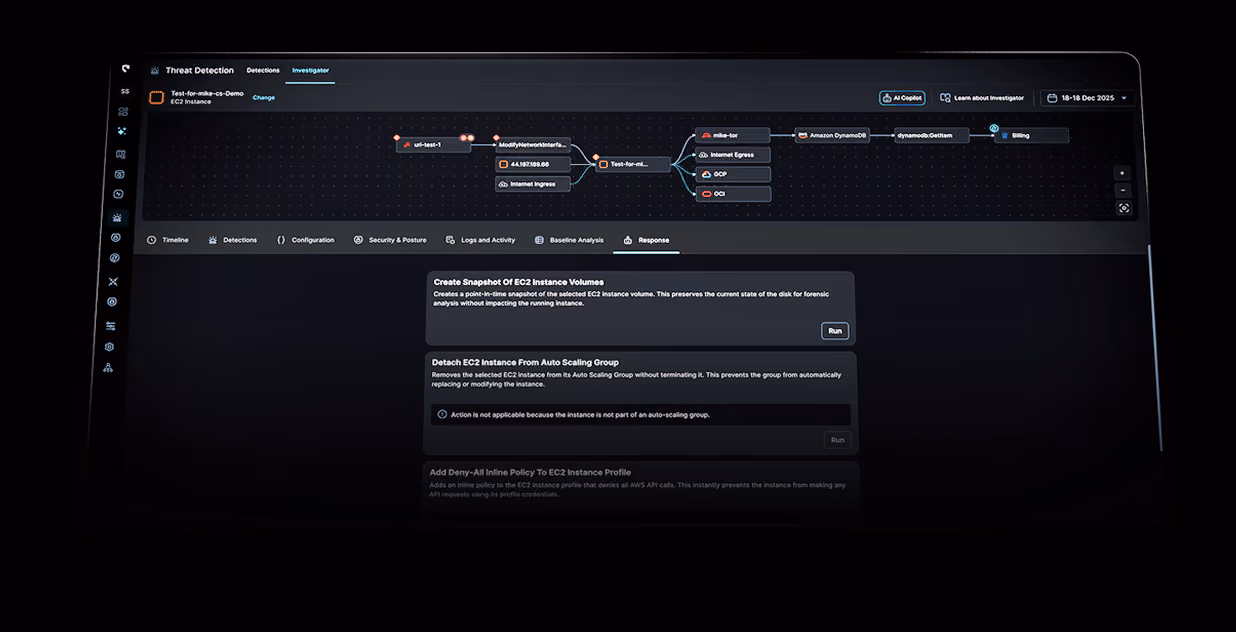Open the gear settings icon in the left sidebar
1236x632 pixels.
click(x=109, y=347)
